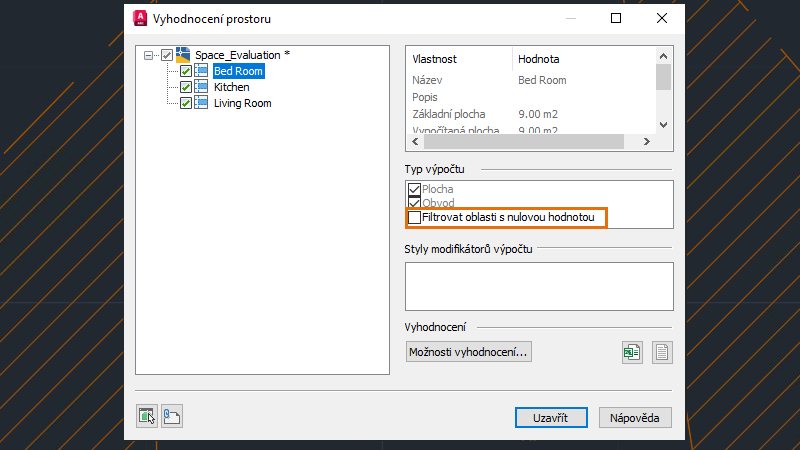Click the Název property row
The width and height of the screenshot is (800, 450).
coord(531,80)
